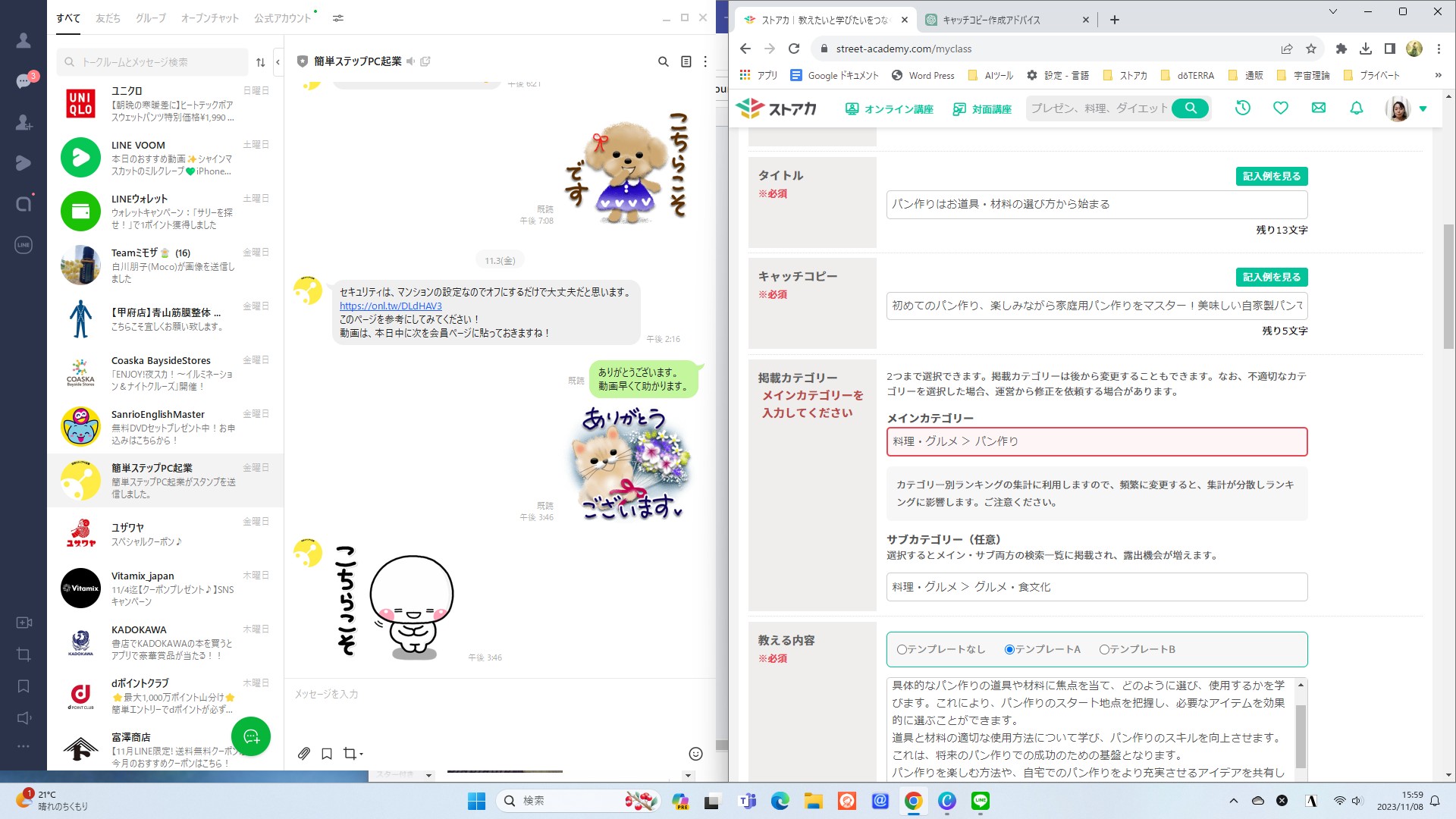Click LINE speaker notification sidebar icon
Screen dimensions: 1456x819
24,718
